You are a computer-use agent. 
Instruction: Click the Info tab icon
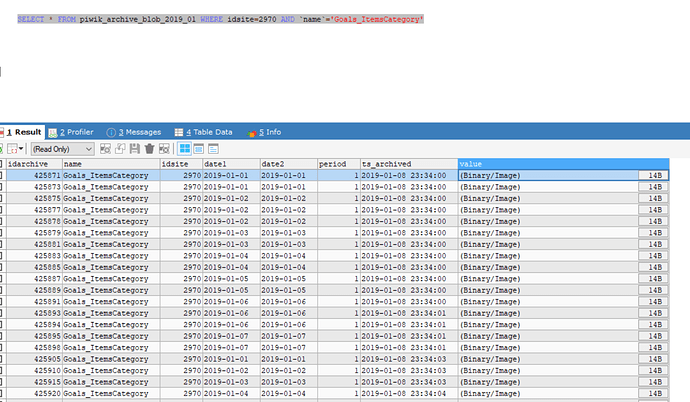(252, 132)
